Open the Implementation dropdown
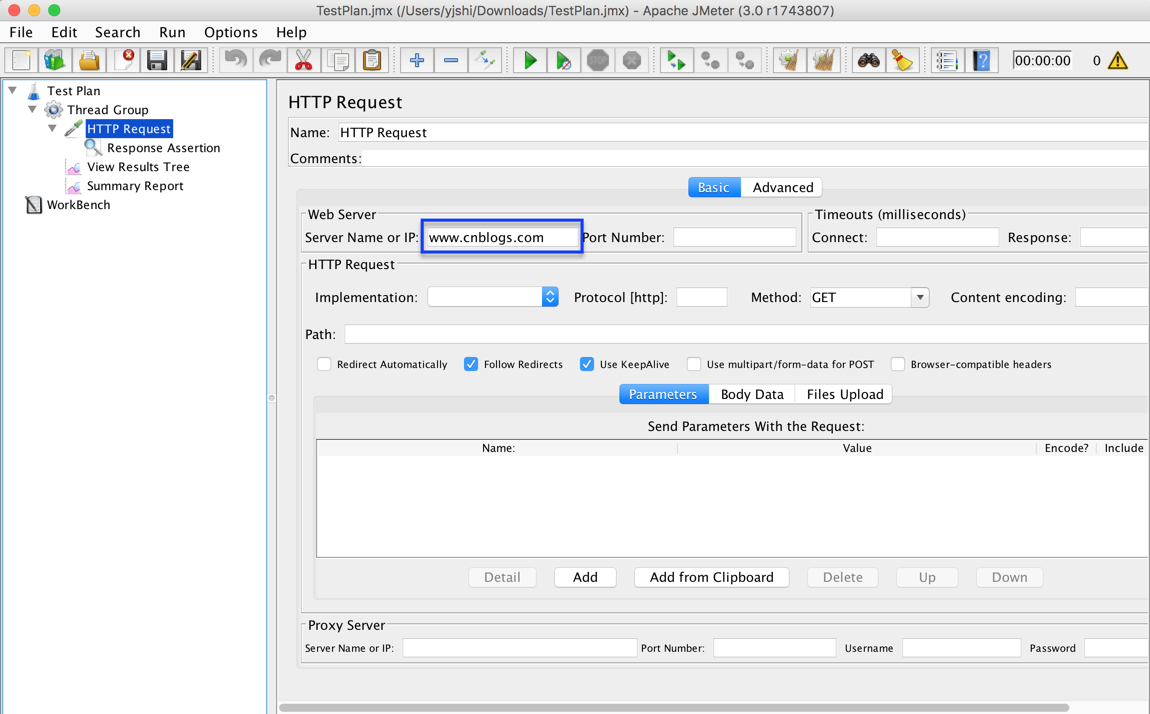The width and height of the screenshot is (1150, 714). pos(549,297)
